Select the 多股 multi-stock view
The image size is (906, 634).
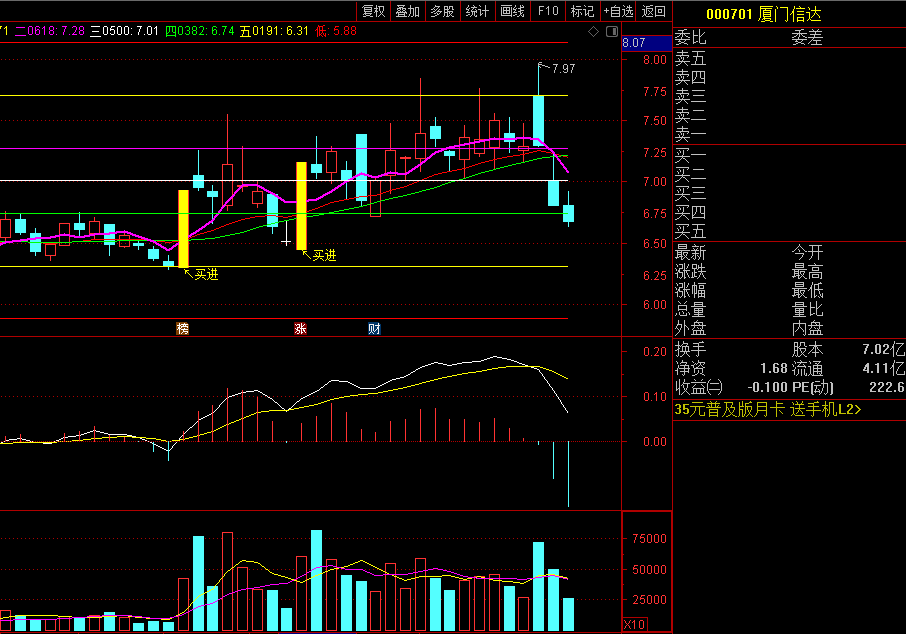[443, 11]
